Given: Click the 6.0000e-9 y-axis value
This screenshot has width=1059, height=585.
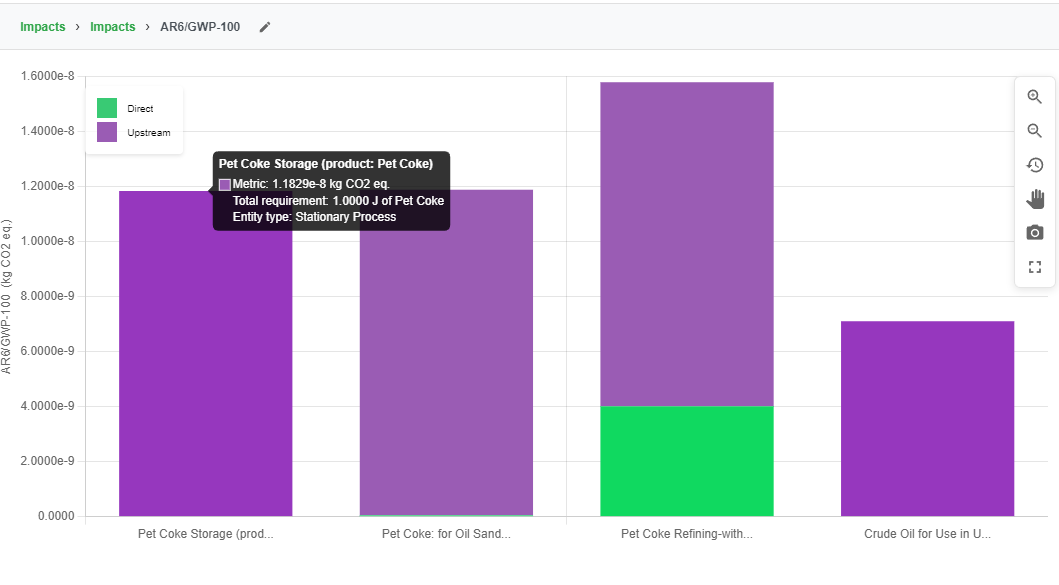Looking at the screenshot, I should pyautogui.click(x=47, y=351).
